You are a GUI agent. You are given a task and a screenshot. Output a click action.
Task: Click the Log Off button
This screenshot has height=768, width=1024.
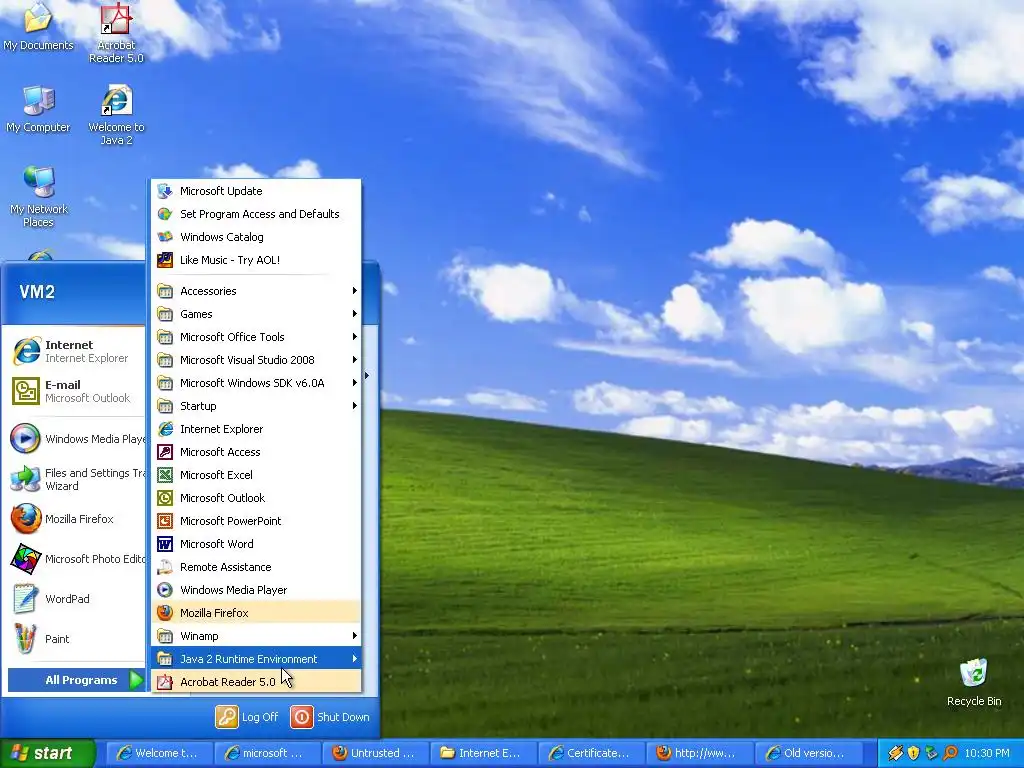[248, 716]
